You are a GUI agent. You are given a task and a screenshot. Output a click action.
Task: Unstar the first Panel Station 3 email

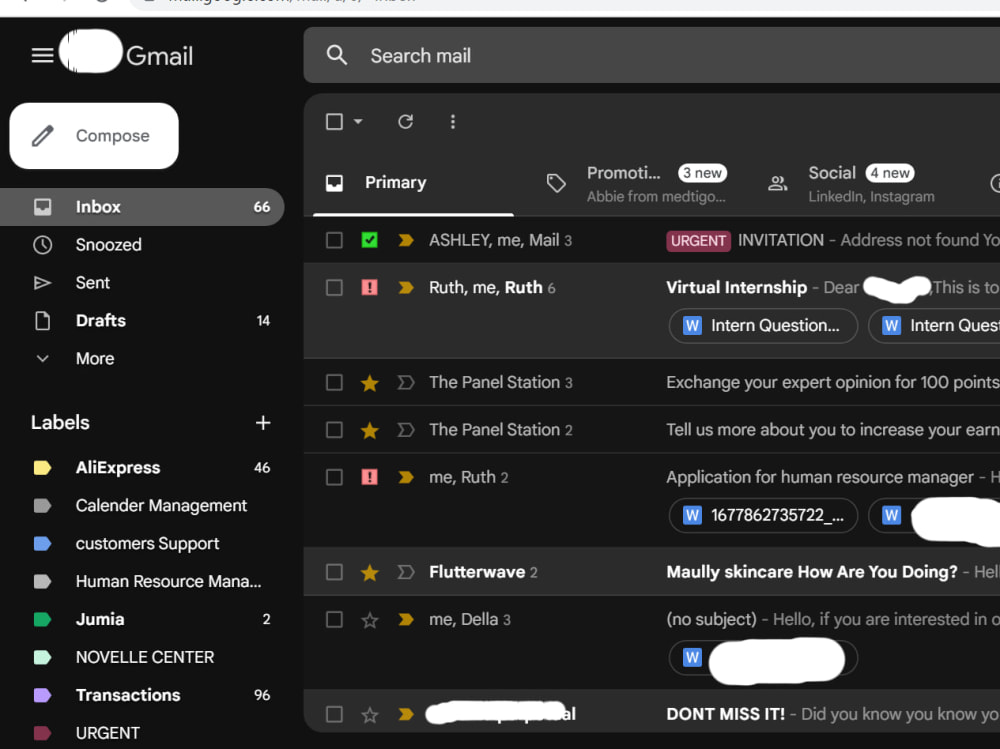pyautogui.click(x=369, y=382)
